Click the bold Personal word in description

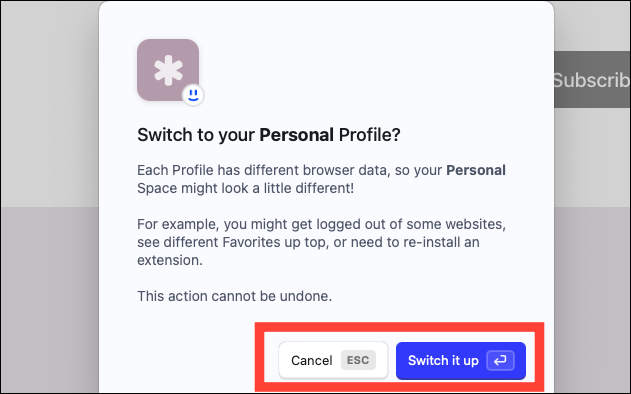(x=476, y=170)
